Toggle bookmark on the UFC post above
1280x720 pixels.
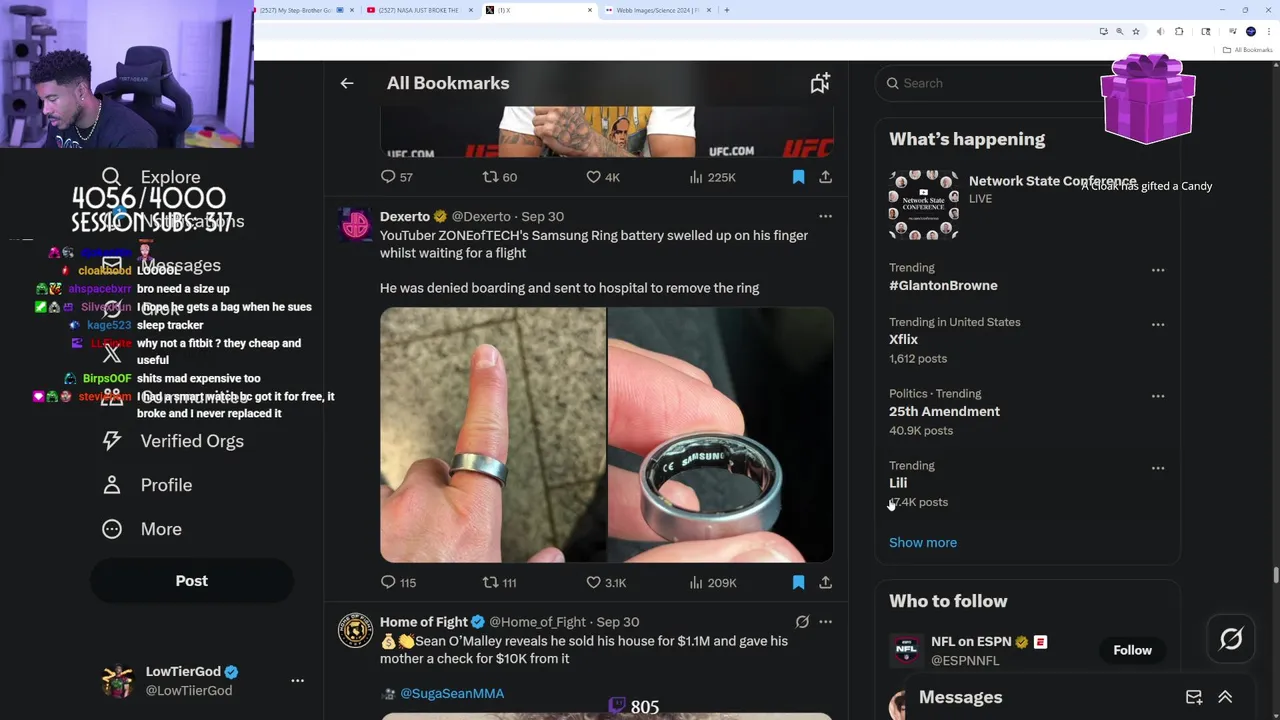pyautogui.click(x=798, y=177)
